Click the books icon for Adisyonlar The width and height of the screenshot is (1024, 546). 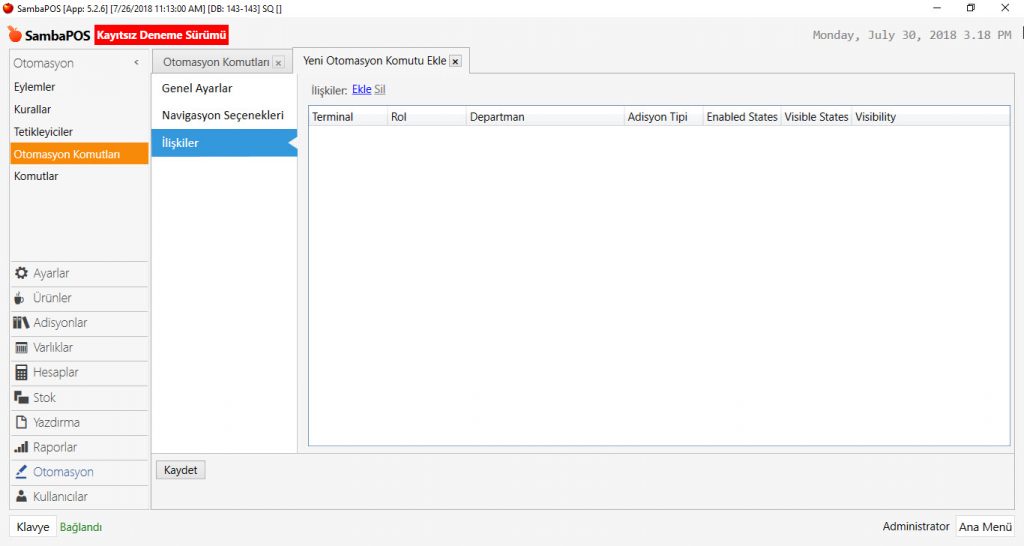pyautogui.click(x=22, y=323)
